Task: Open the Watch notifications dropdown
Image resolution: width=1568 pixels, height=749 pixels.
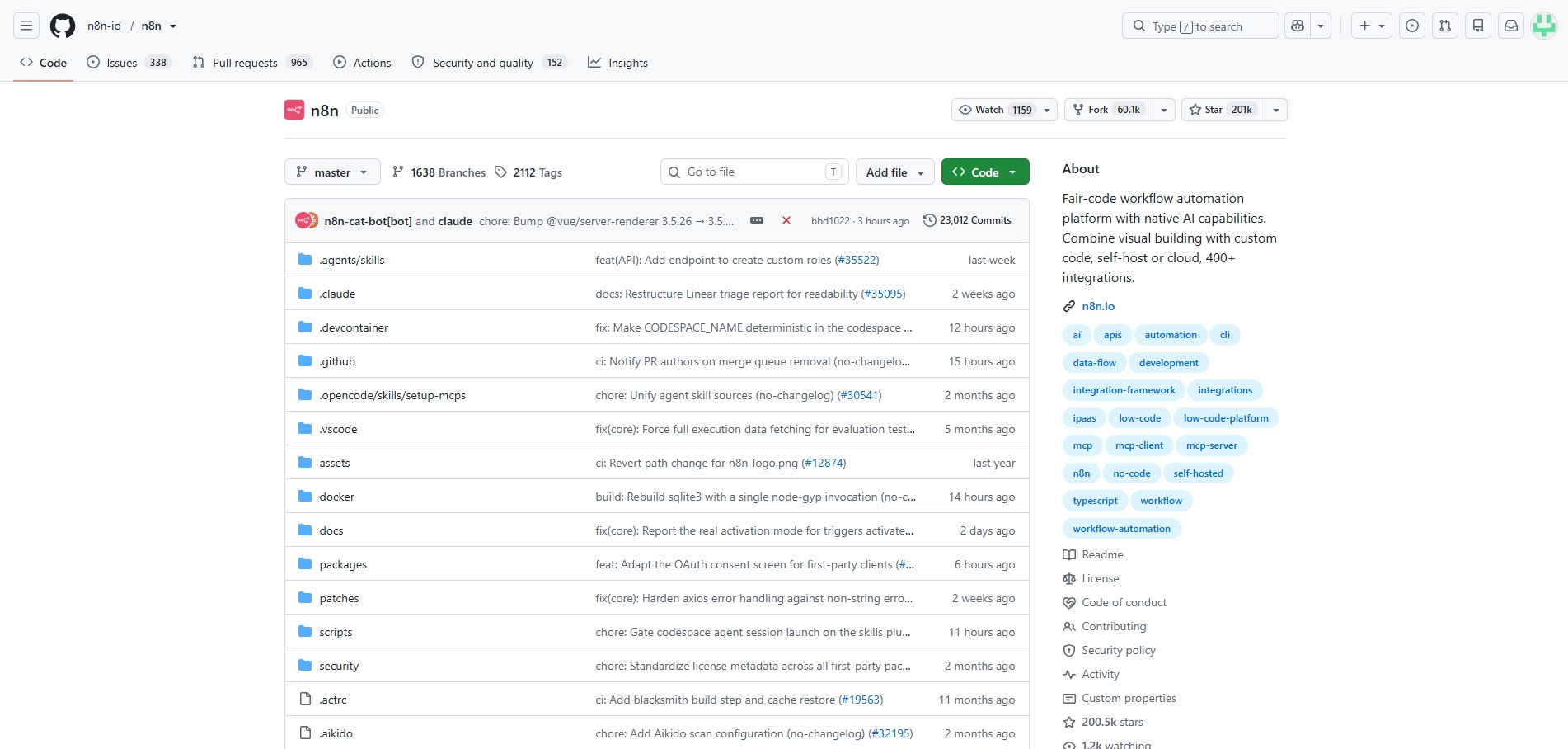Action: [x=1004, y=110]
